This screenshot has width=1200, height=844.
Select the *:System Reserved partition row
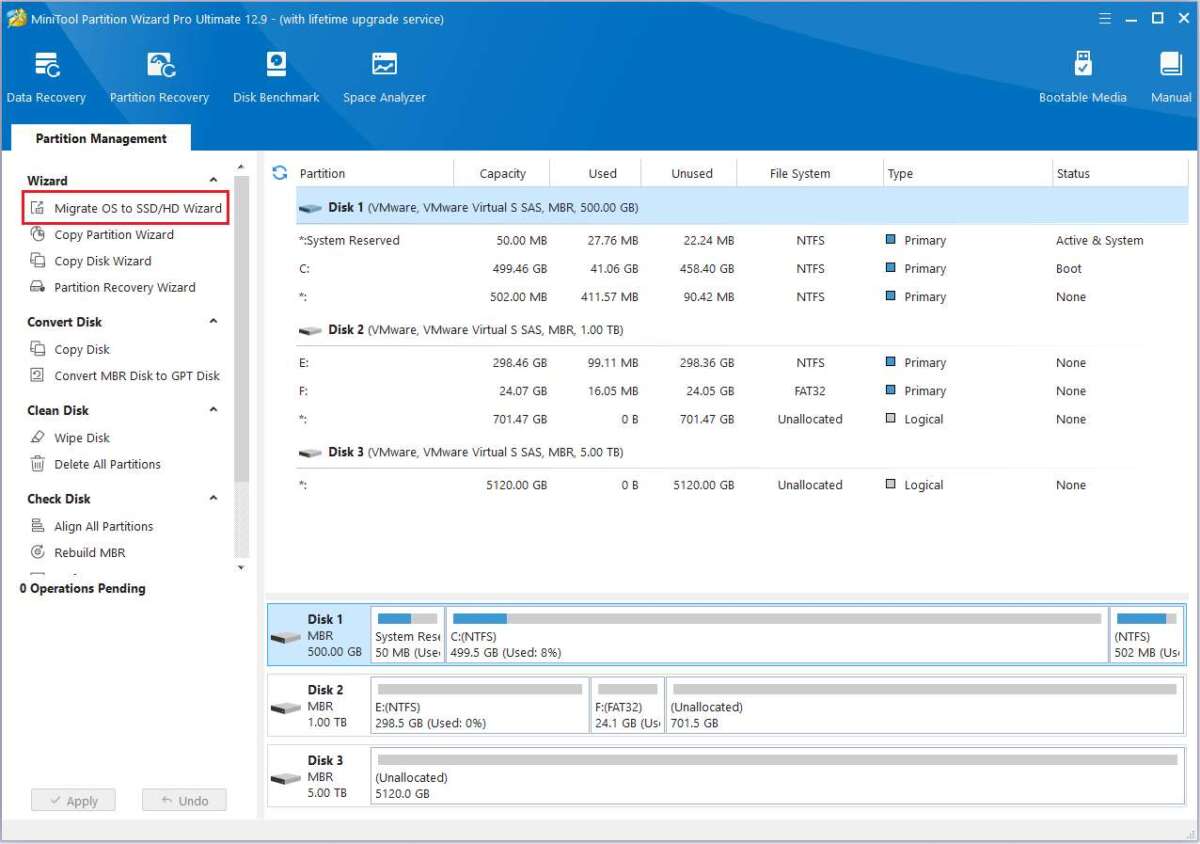tap(742, 240)
